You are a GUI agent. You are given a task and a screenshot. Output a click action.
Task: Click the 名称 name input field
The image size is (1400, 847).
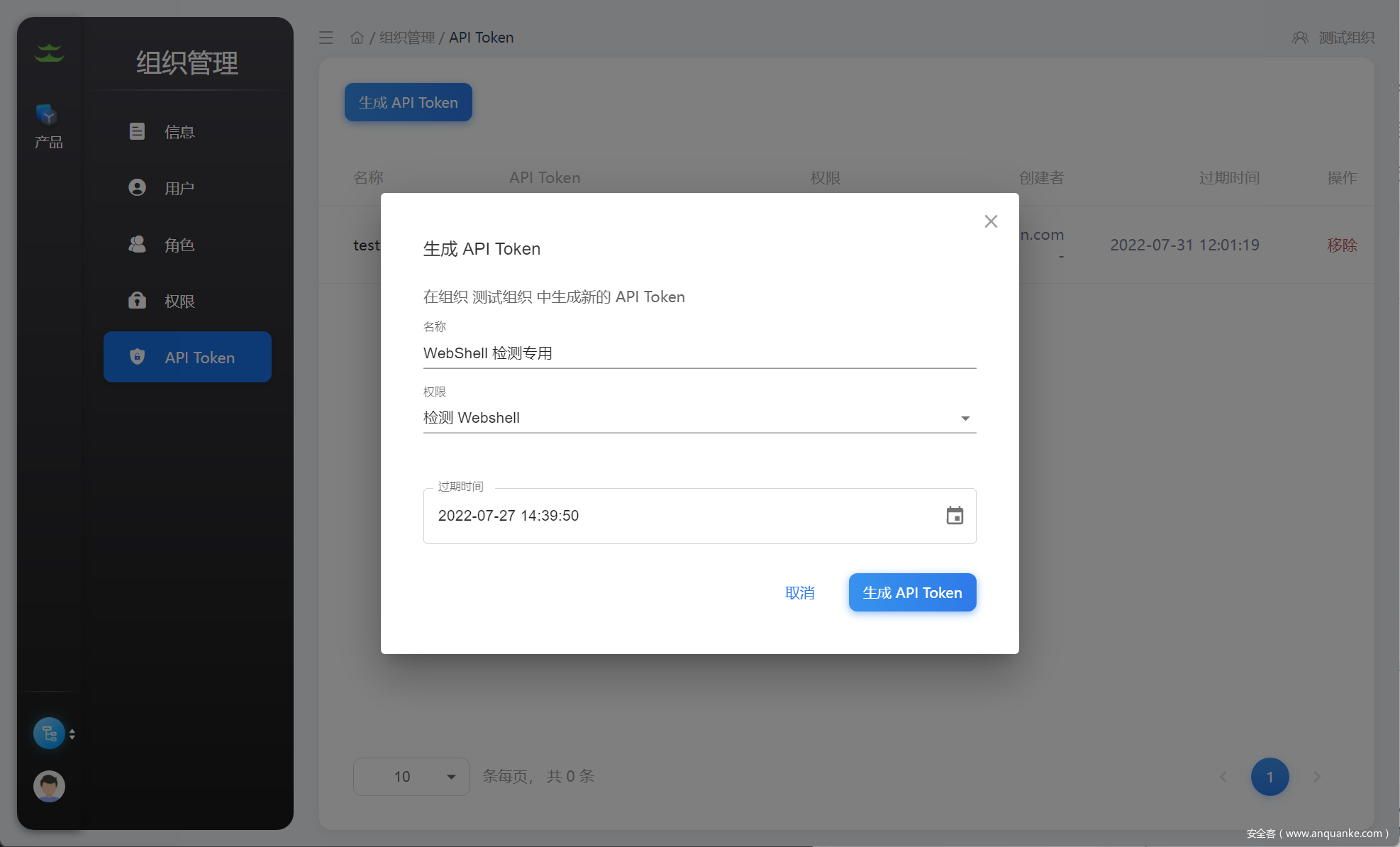[699, 353]
